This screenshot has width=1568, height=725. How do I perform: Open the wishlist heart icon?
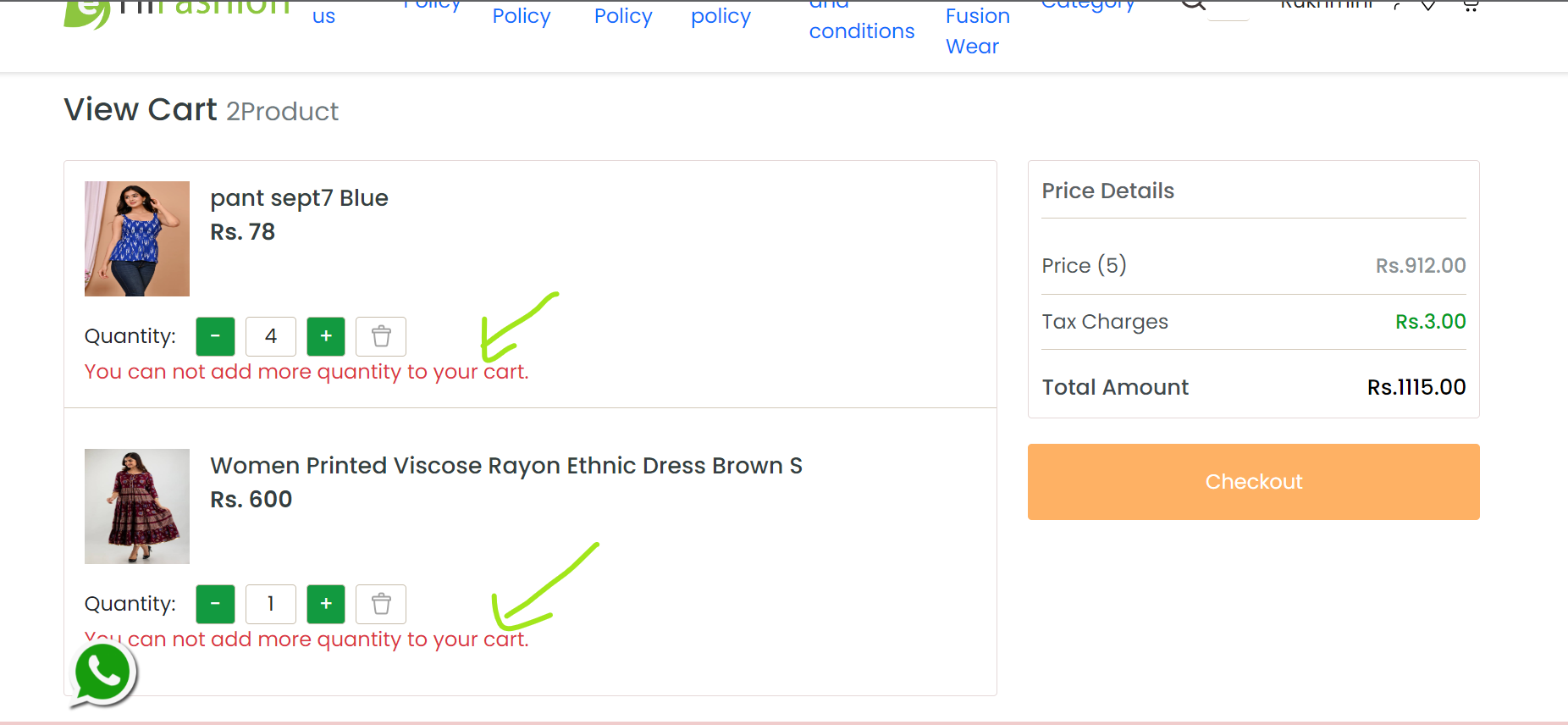point(1427,5)
